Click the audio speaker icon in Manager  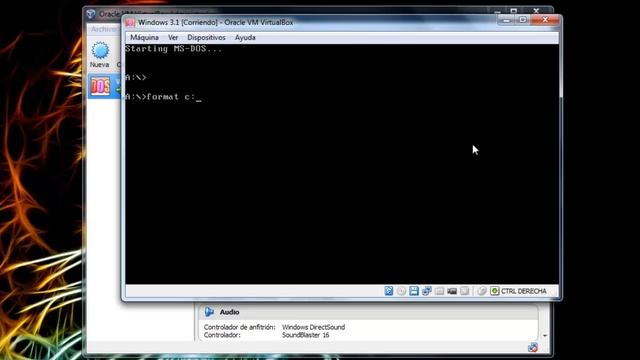209,312
